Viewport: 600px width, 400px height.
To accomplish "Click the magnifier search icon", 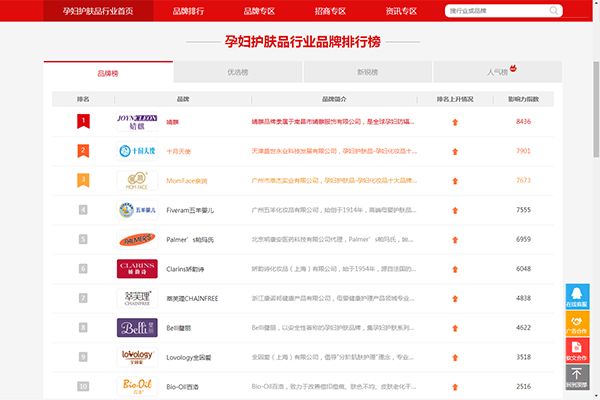I will [553, 11].
